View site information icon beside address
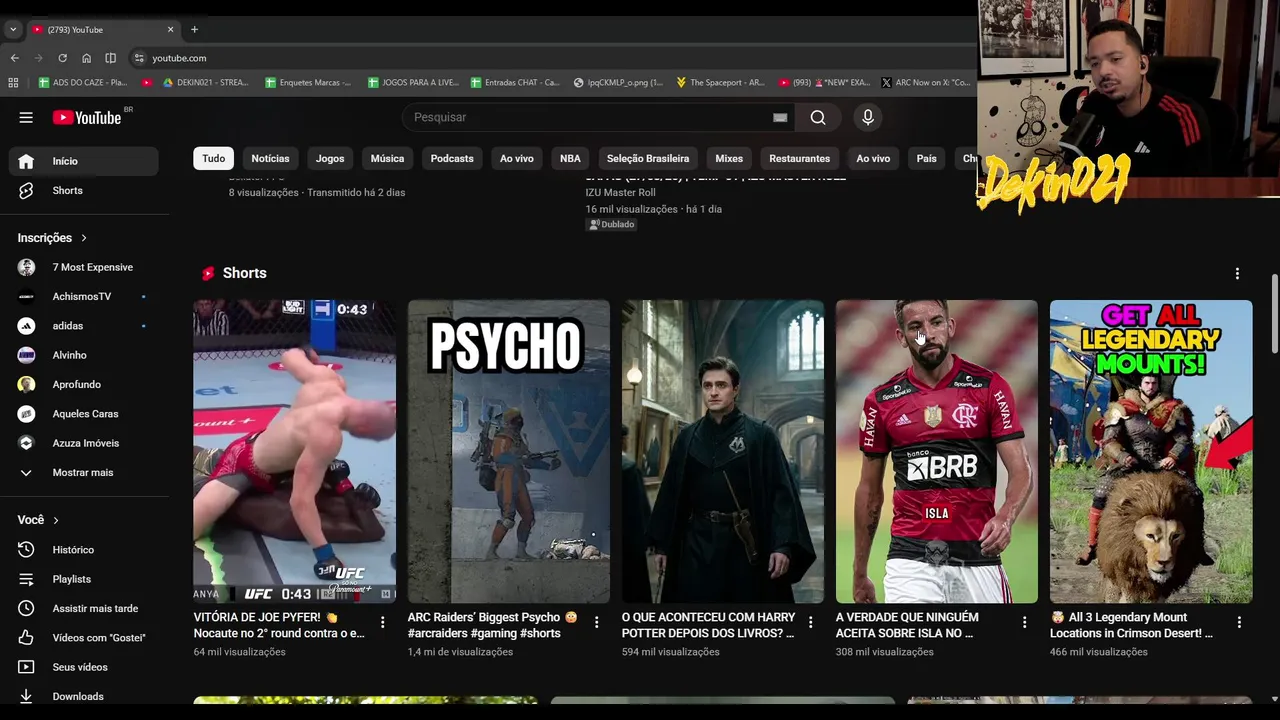Image resolution: width=1280 pixels, height=720 pixels. point(139,58)
